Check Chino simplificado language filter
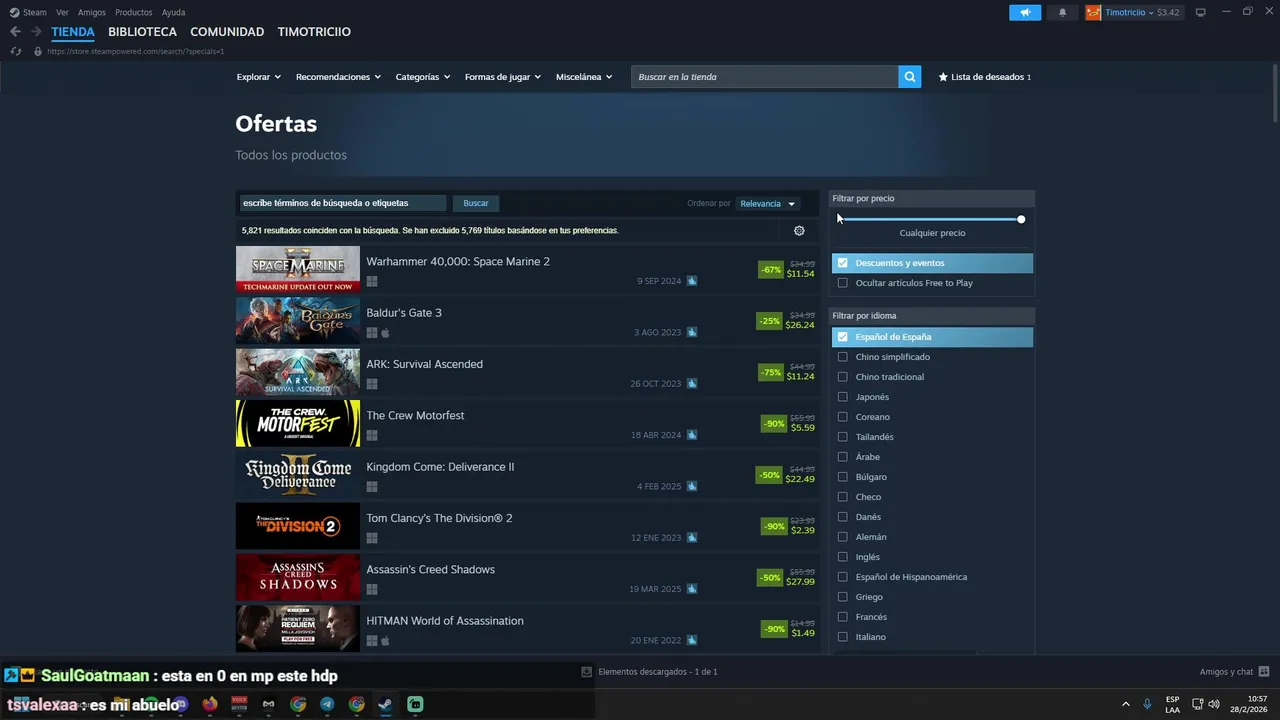 pyautogui.click(x=843, y=357)
